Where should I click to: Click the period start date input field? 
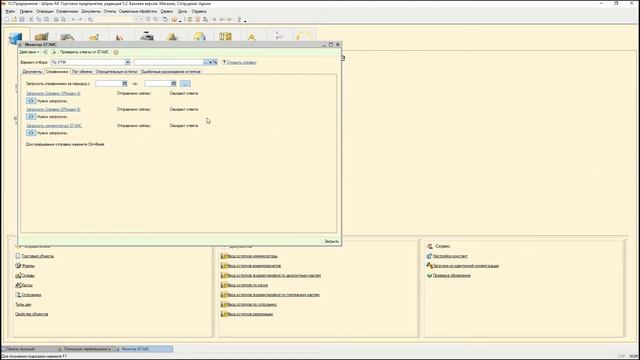[109, 83]
